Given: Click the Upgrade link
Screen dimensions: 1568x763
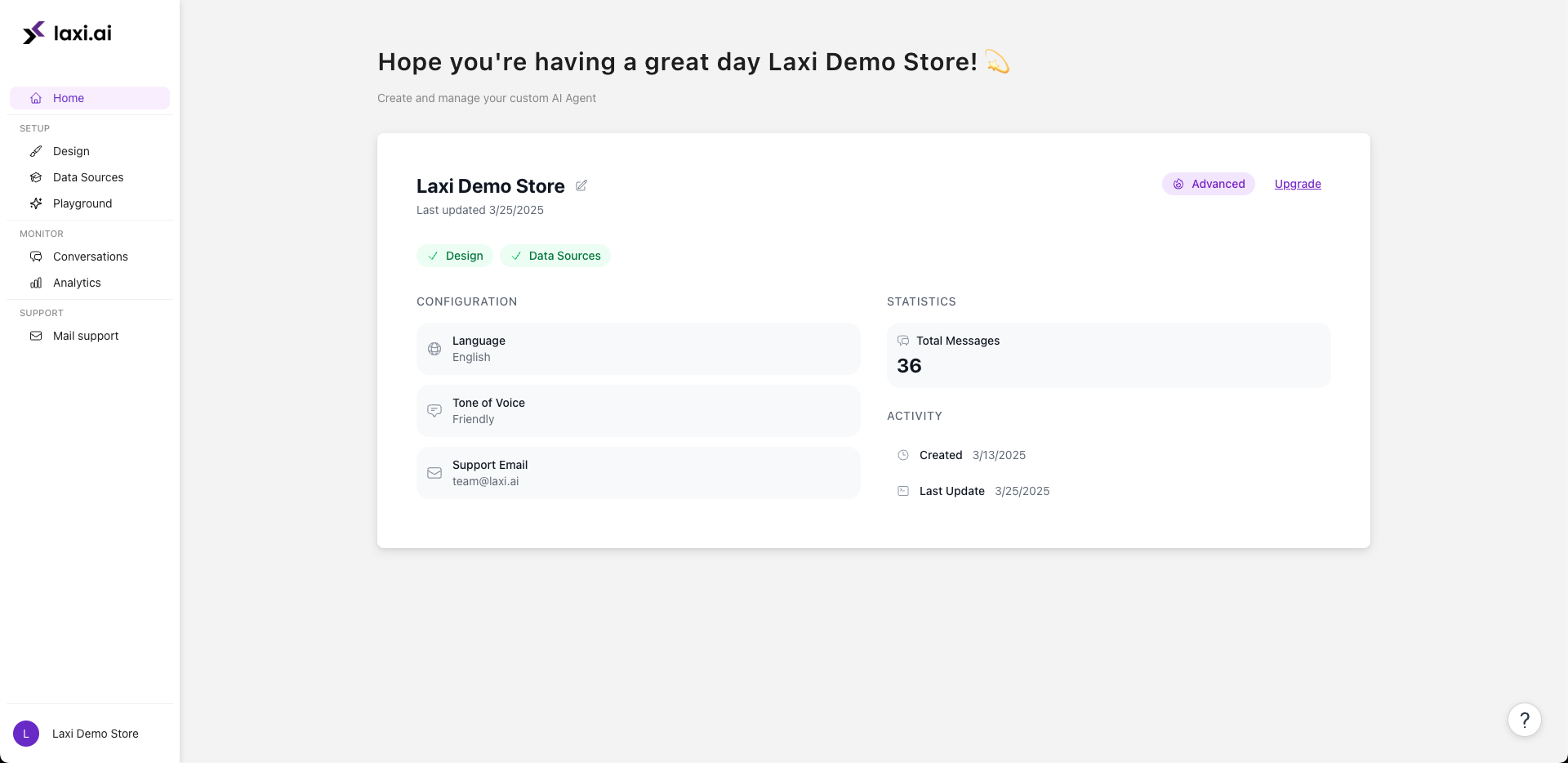Looking at the screenshot, I should [1298, 184].
